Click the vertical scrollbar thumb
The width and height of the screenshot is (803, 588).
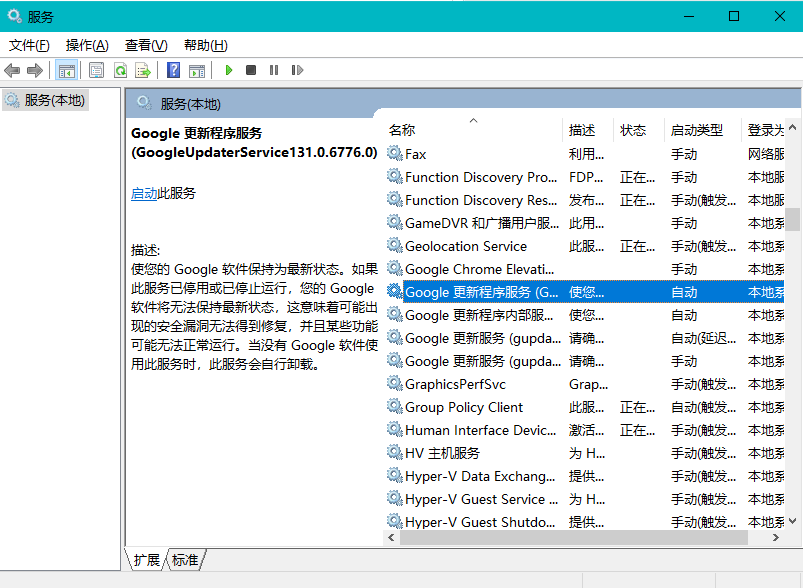pyautogui.click(x=793, y=220)
